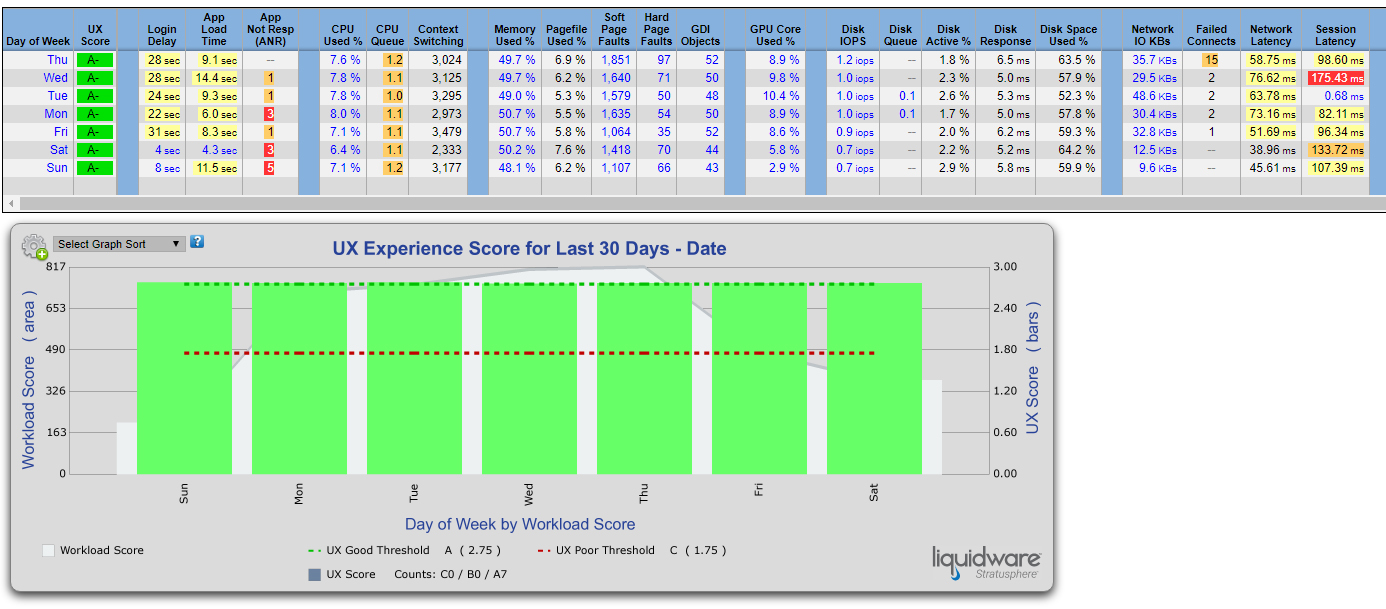
Task: Open the Wed row link
Action: click(x=57, y=78)
